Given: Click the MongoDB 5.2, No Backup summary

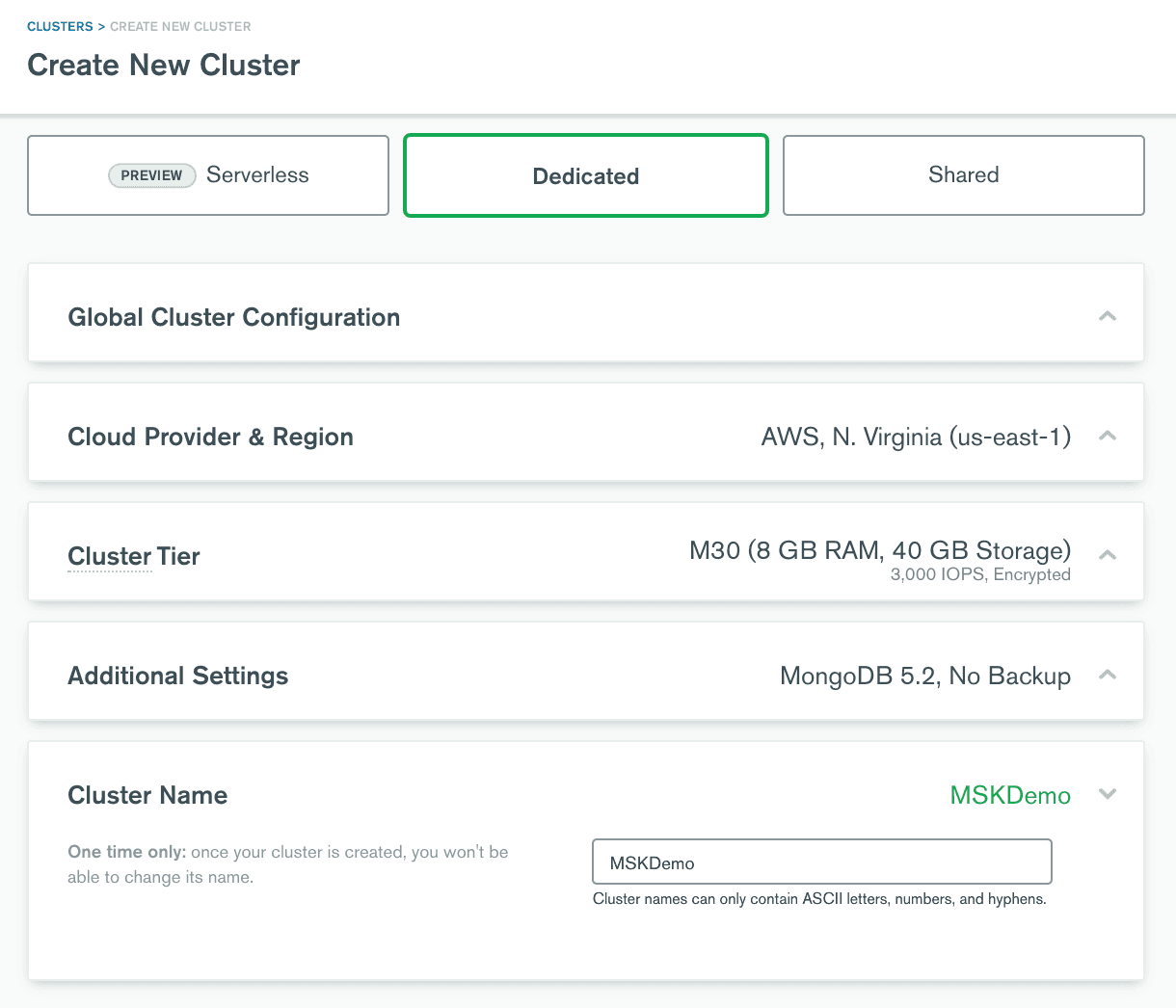Looking at the screenshot, I should tap(924, 676).
